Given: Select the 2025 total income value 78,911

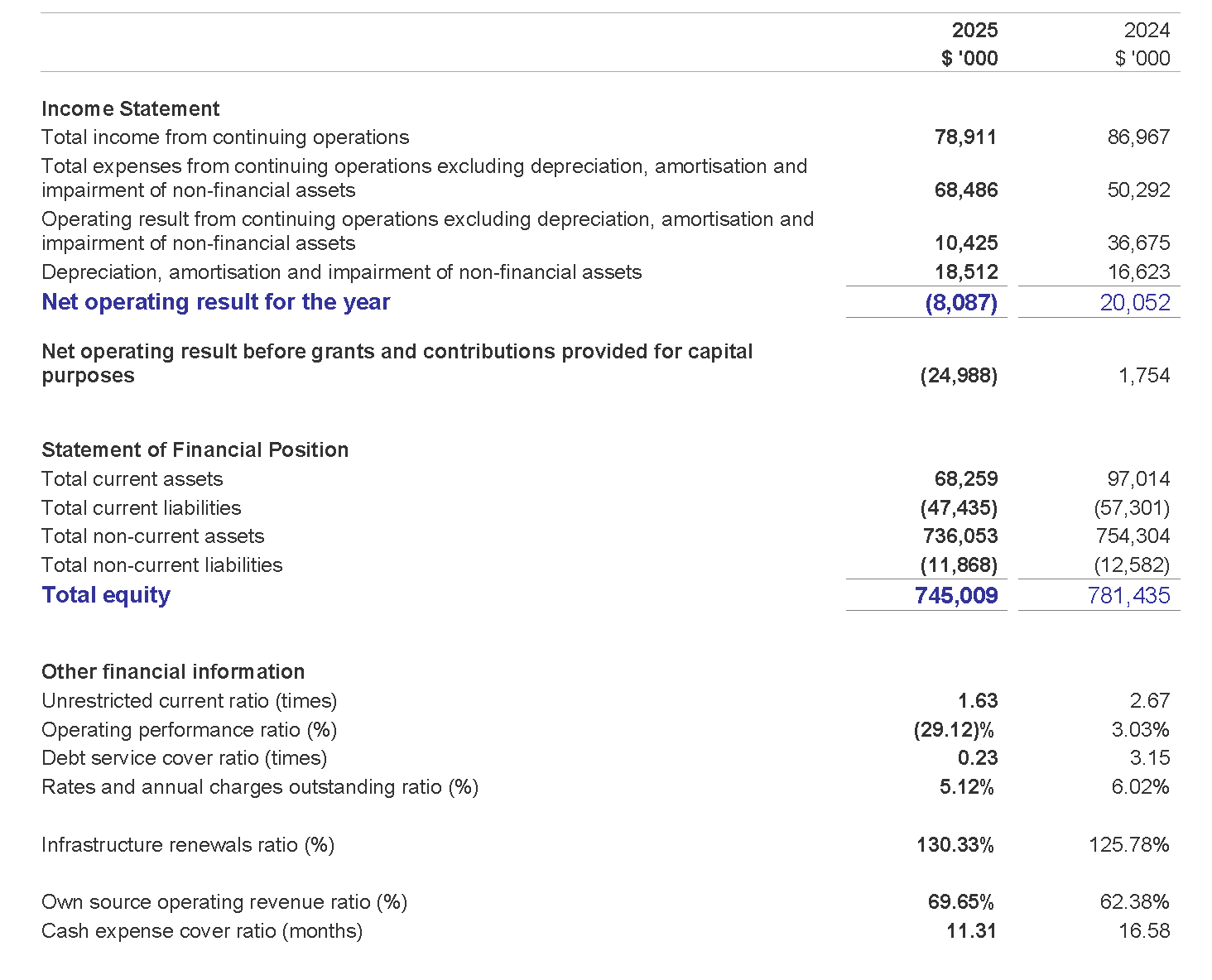Looking at the screenshot, I should (965, 137).
